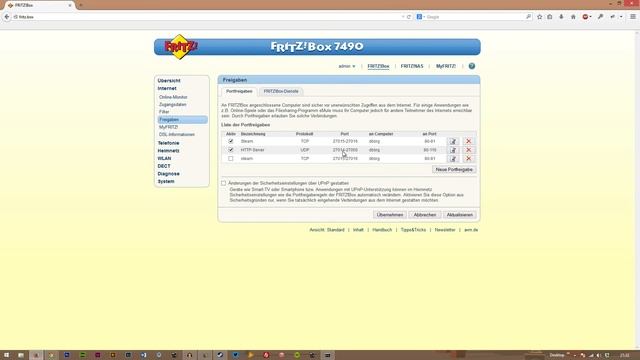The height and width of the screenshot is (360, 640).
Task: Open Heimnetz section in sidebar
Action: (168, 151)
